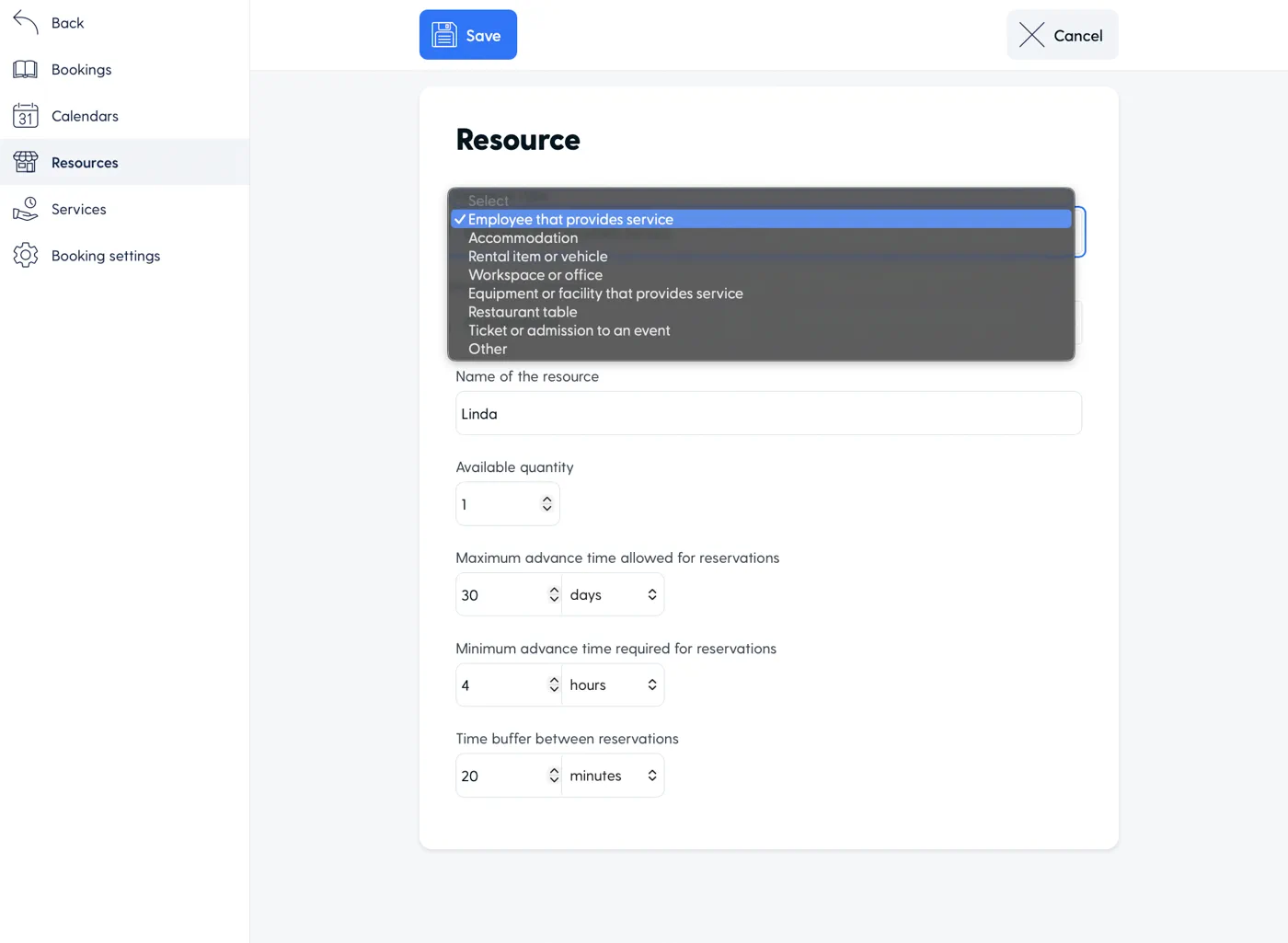Open the days unit dropdown
Image resolution: width=1288 pixels, height=943 pixels.
pos(613,594)
